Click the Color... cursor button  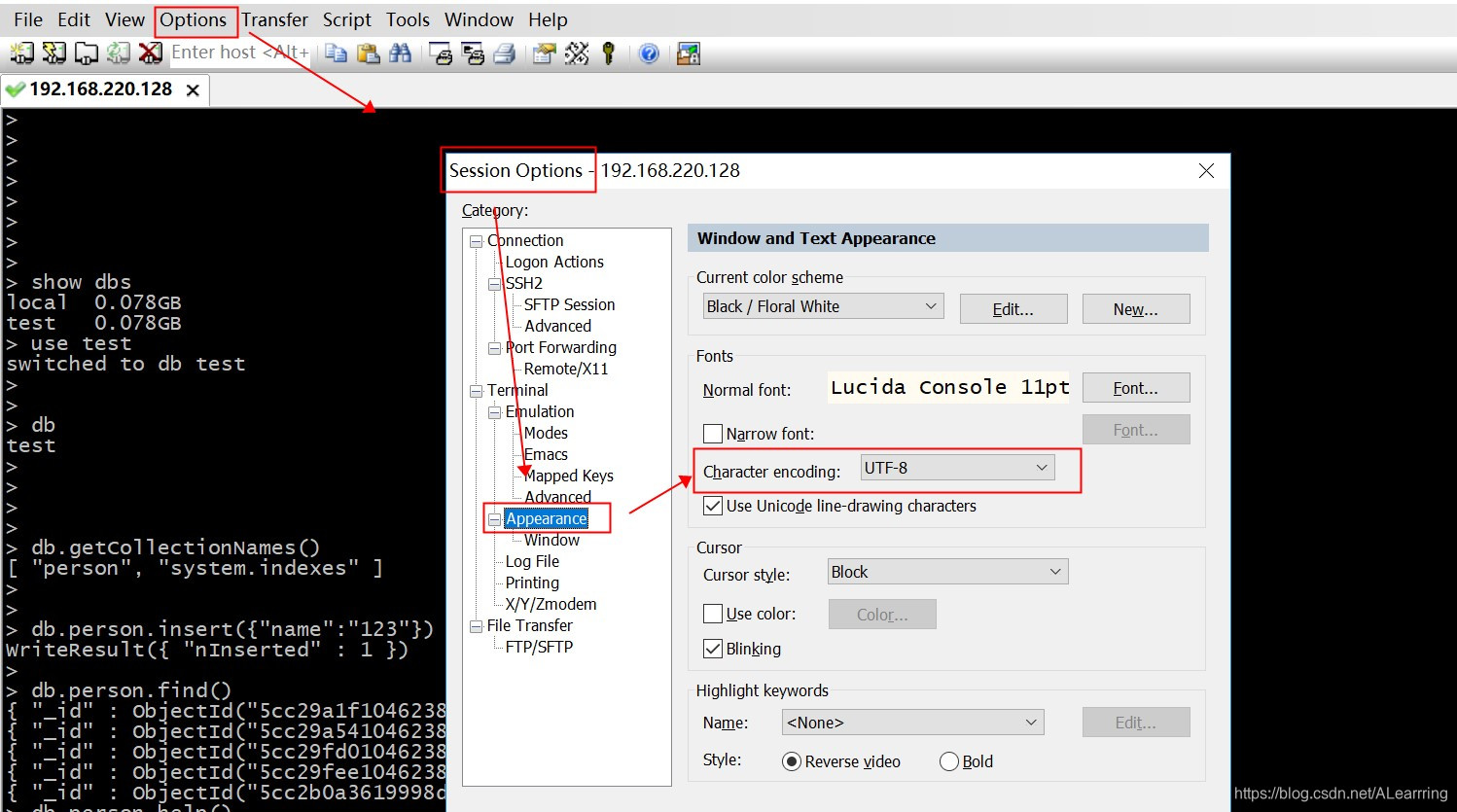(x=882, y=615)
